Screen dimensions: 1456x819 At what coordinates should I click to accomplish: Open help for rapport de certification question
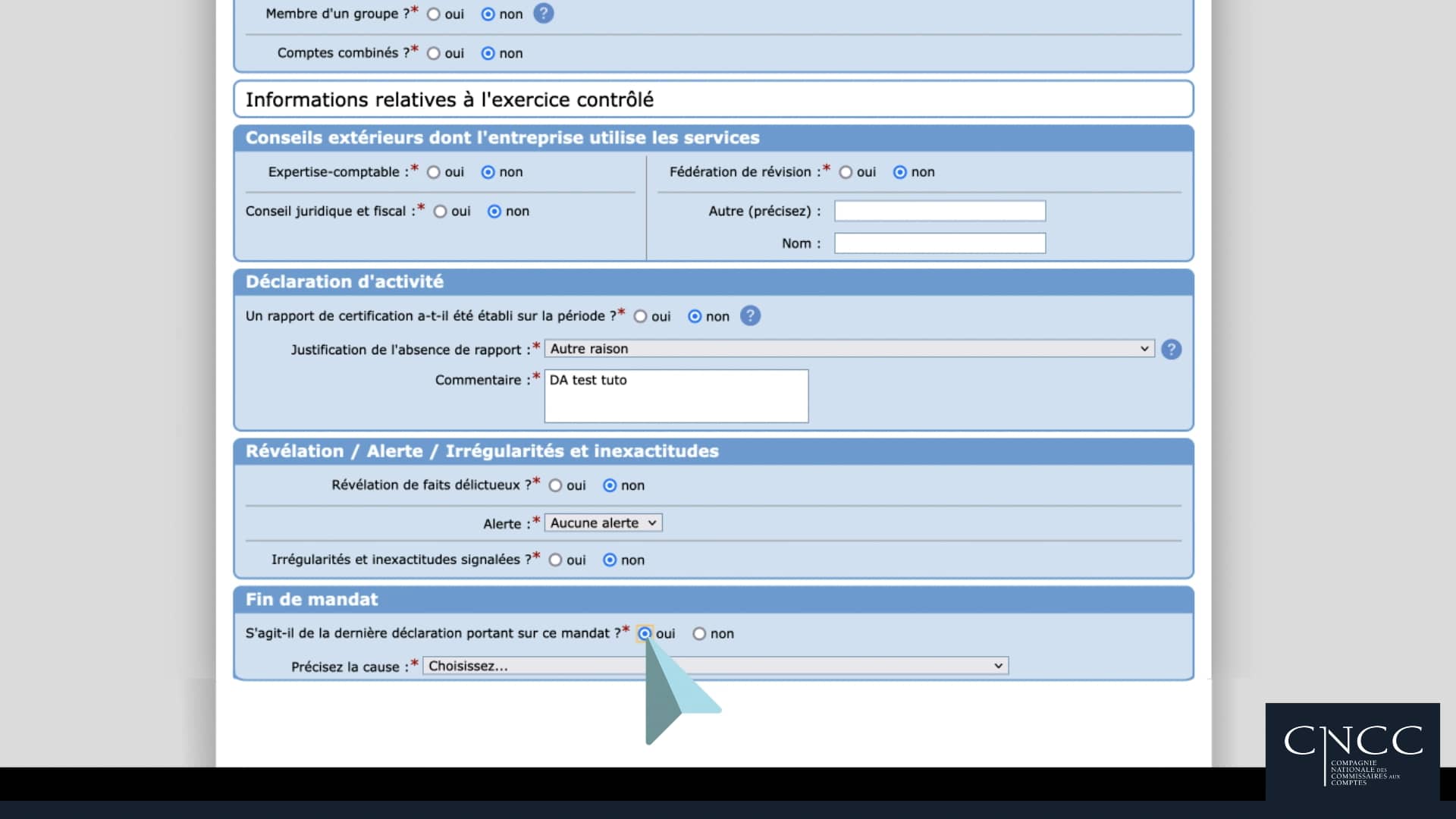[x=750, y=316]
